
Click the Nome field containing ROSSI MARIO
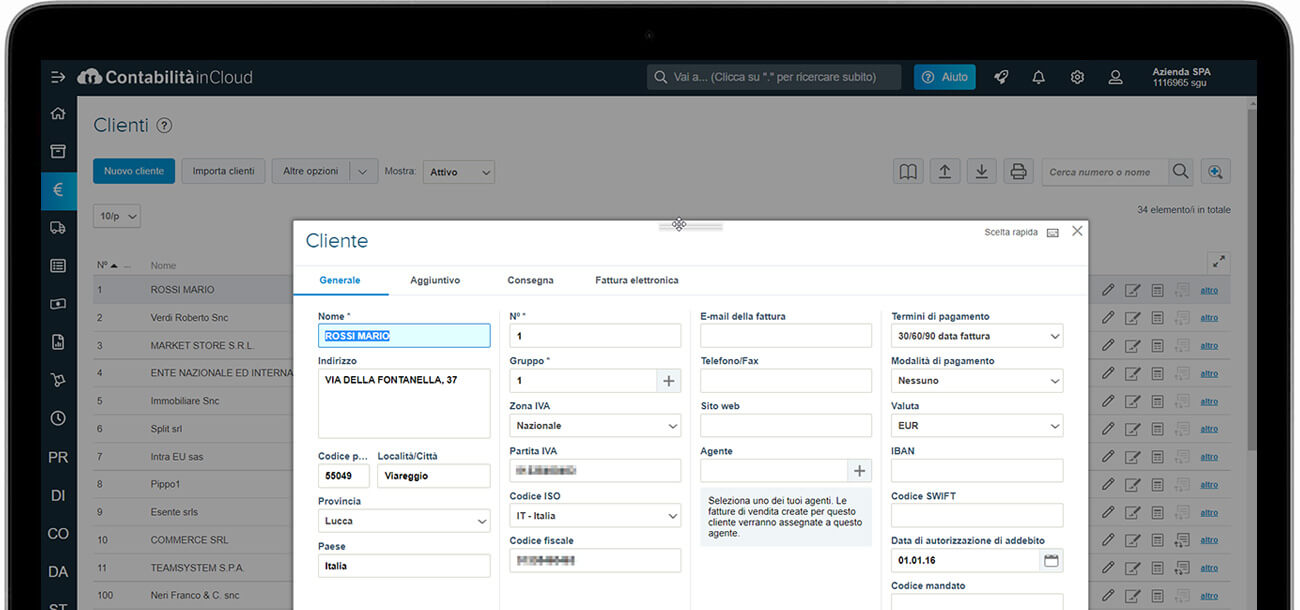point(404,336)
